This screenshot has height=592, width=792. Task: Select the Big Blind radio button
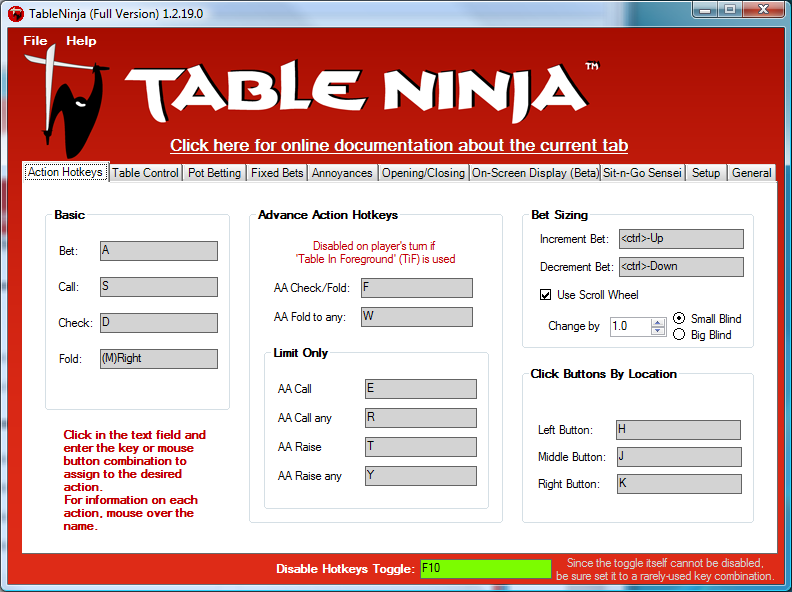coord(680,335)
